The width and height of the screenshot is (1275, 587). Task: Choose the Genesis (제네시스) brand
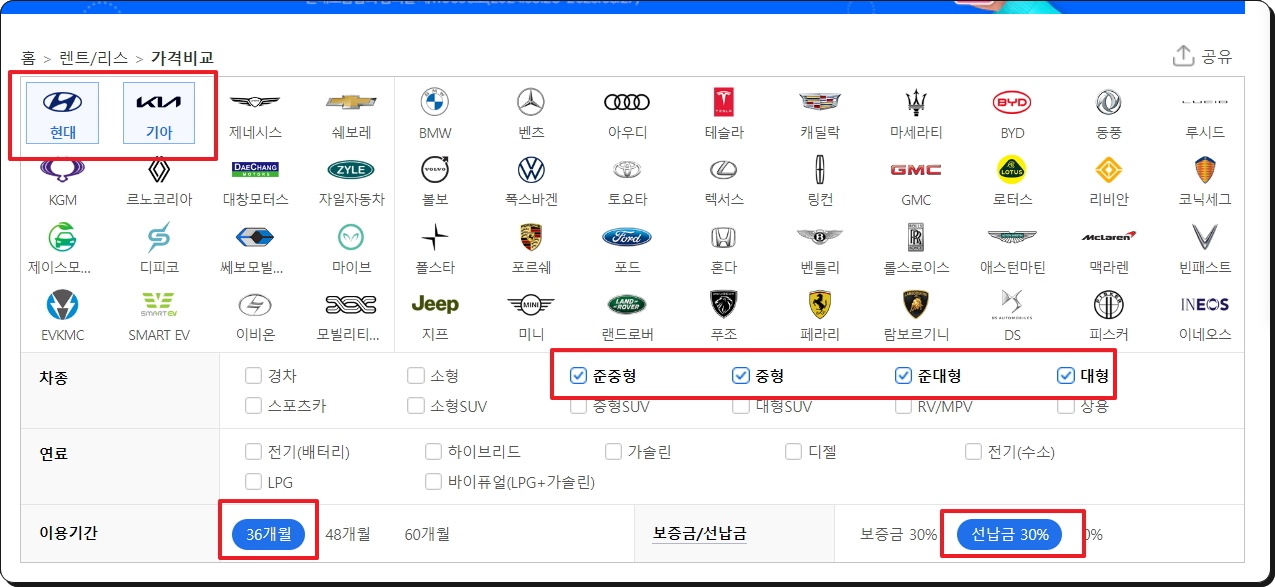[255, 102]
